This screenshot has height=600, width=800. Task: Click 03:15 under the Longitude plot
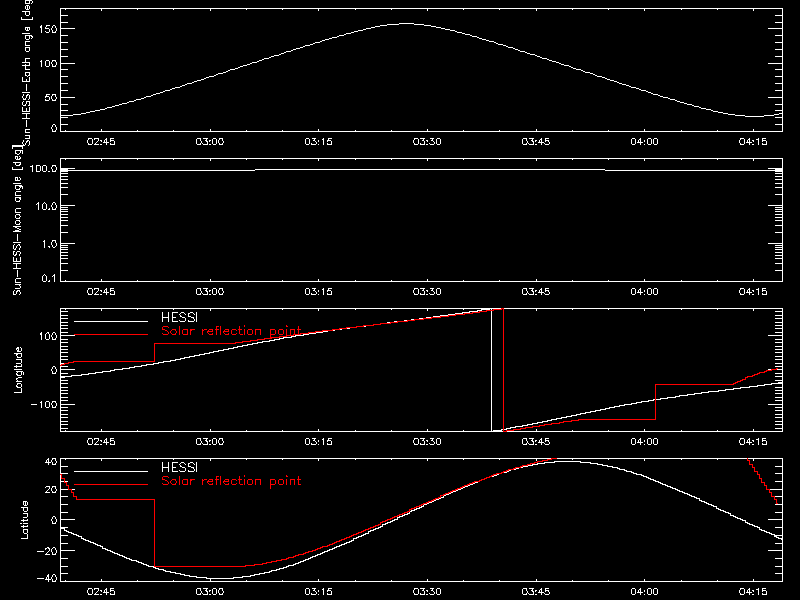click(x=318, y=442)
